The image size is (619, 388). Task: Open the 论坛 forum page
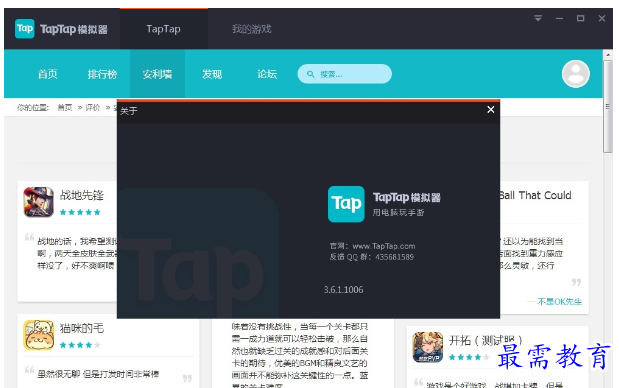point(267,74)
